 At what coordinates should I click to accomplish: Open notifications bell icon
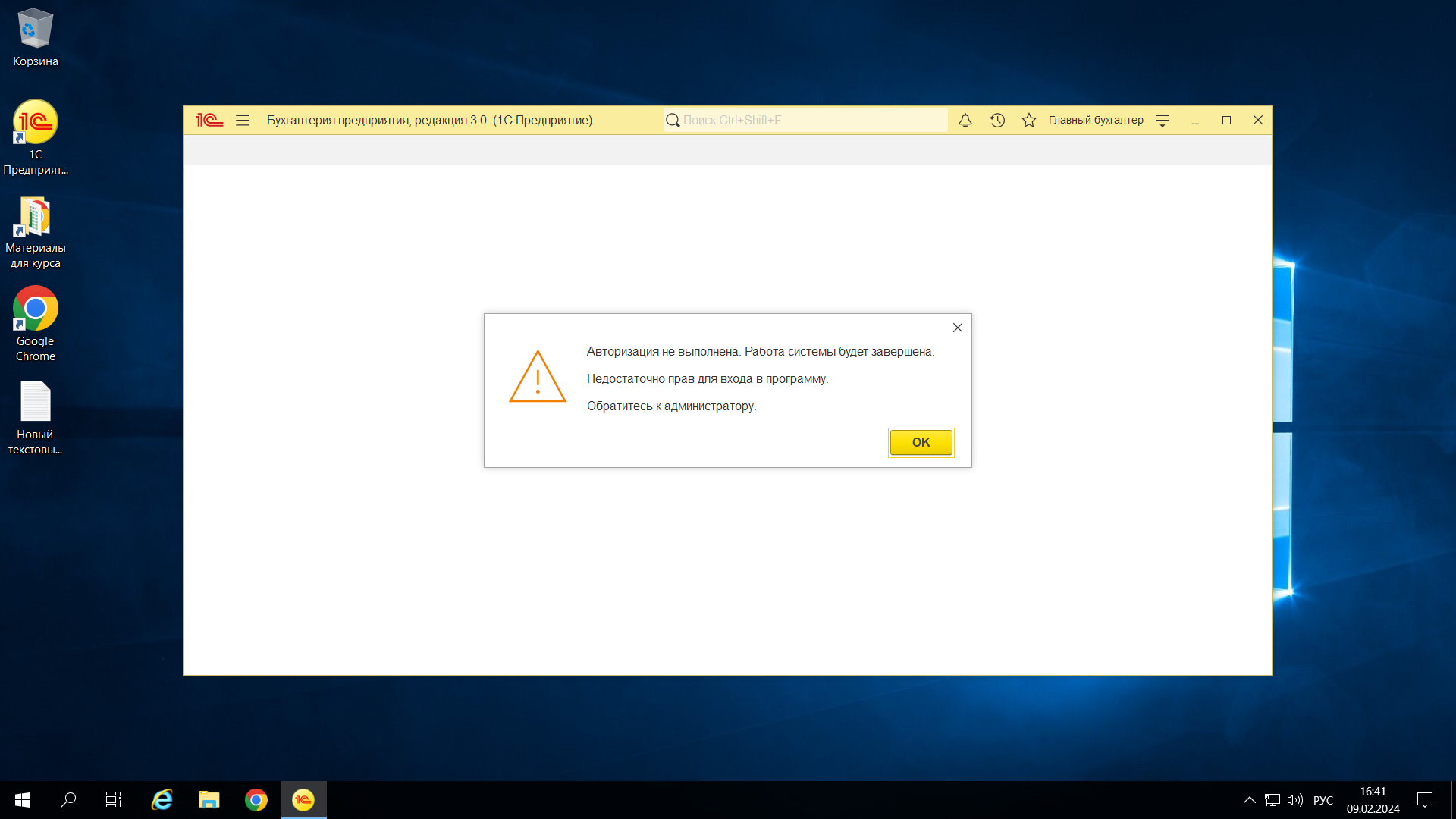965,121
